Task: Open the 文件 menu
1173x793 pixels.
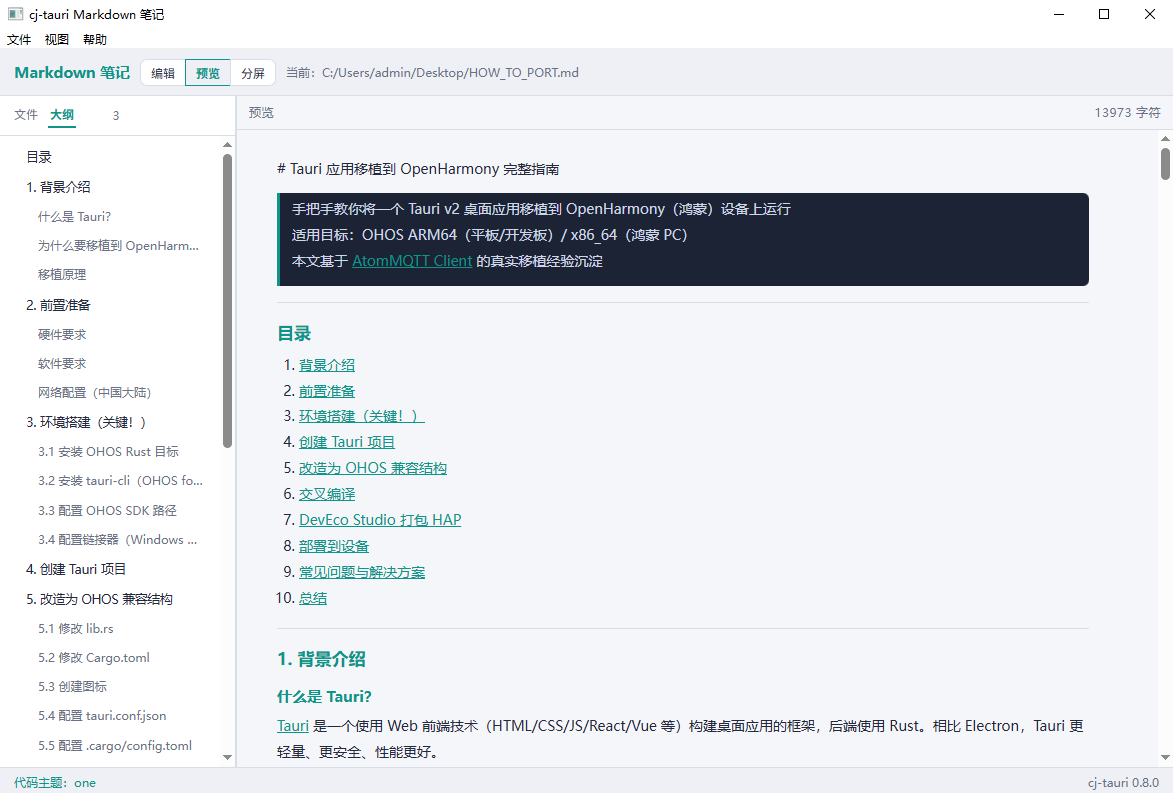Action: click(19, 40)
